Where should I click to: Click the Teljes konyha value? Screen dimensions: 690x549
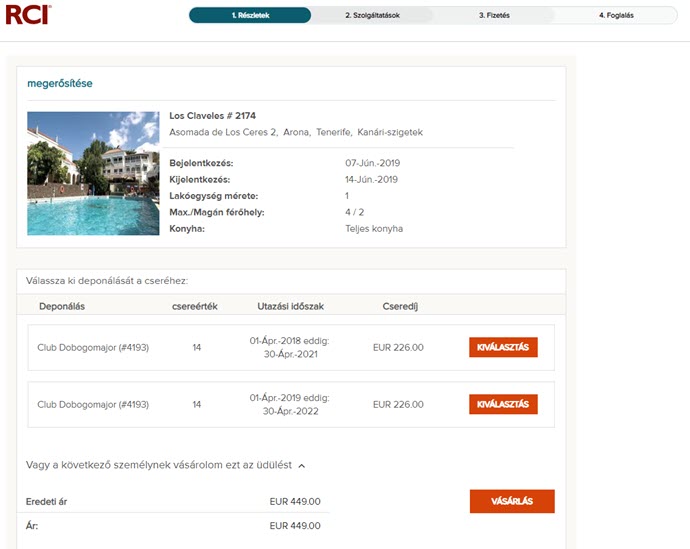tap(374, 229)
